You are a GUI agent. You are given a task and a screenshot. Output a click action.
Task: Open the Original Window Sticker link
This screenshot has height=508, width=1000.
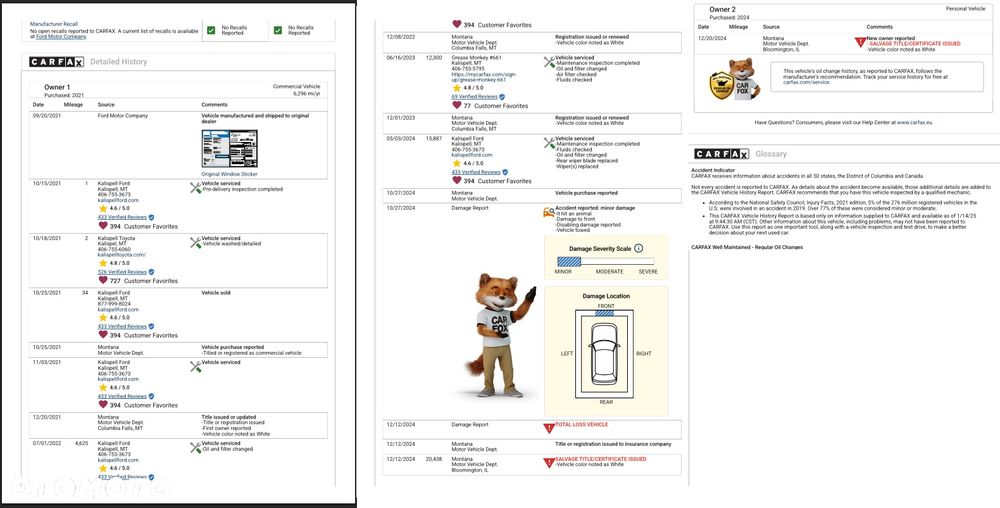[230, 174]
